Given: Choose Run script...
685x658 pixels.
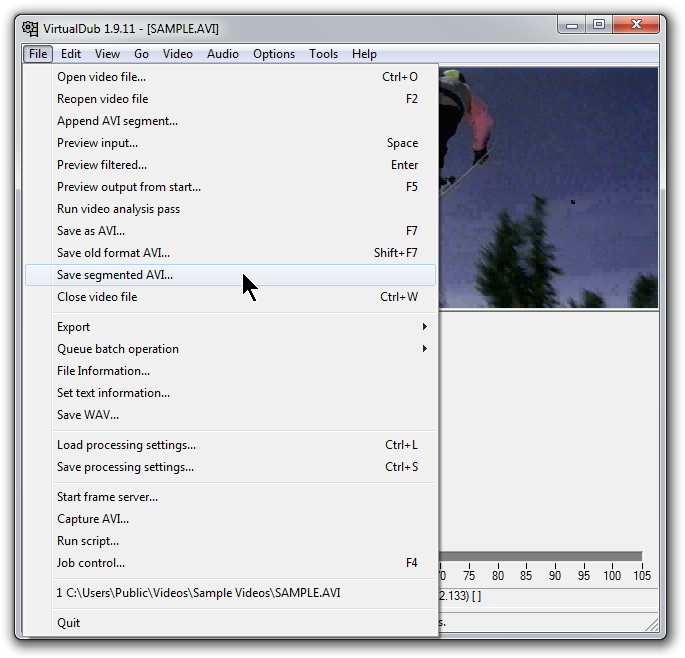Looking at the screenshot, I should tap(230, 541).
